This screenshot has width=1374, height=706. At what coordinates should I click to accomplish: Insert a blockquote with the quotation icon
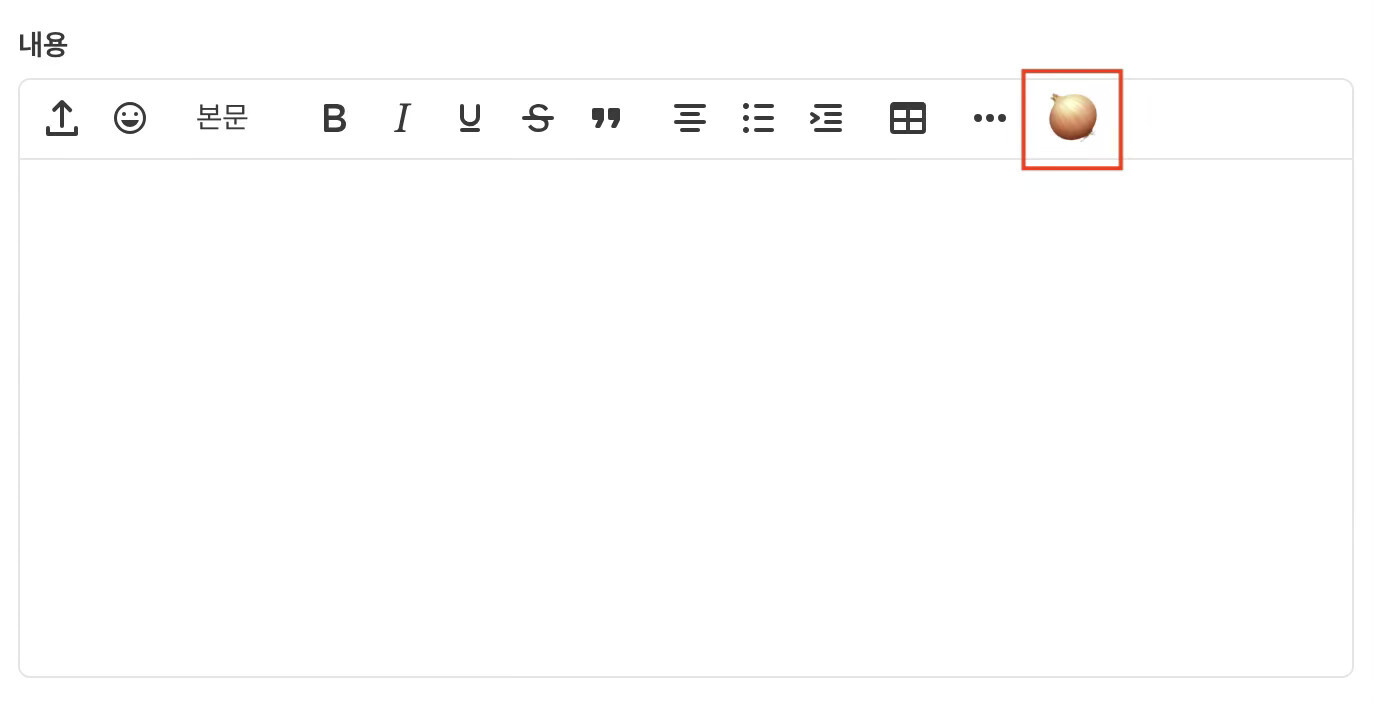point(606,118)
